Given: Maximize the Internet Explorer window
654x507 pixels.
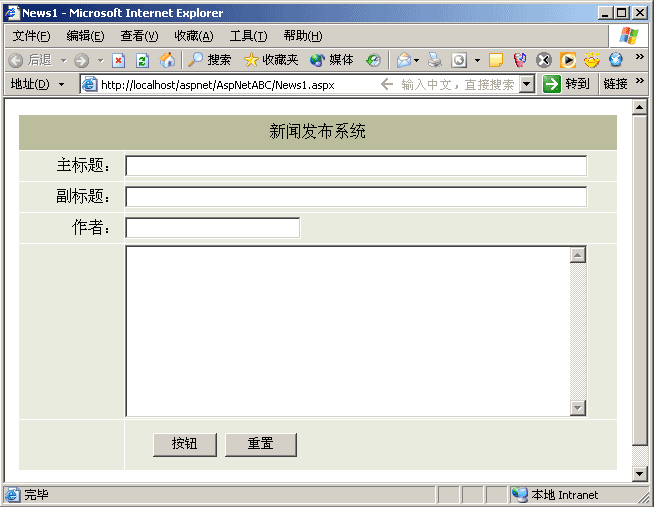Looking at the screenshot, I should (x=621, y=13).
